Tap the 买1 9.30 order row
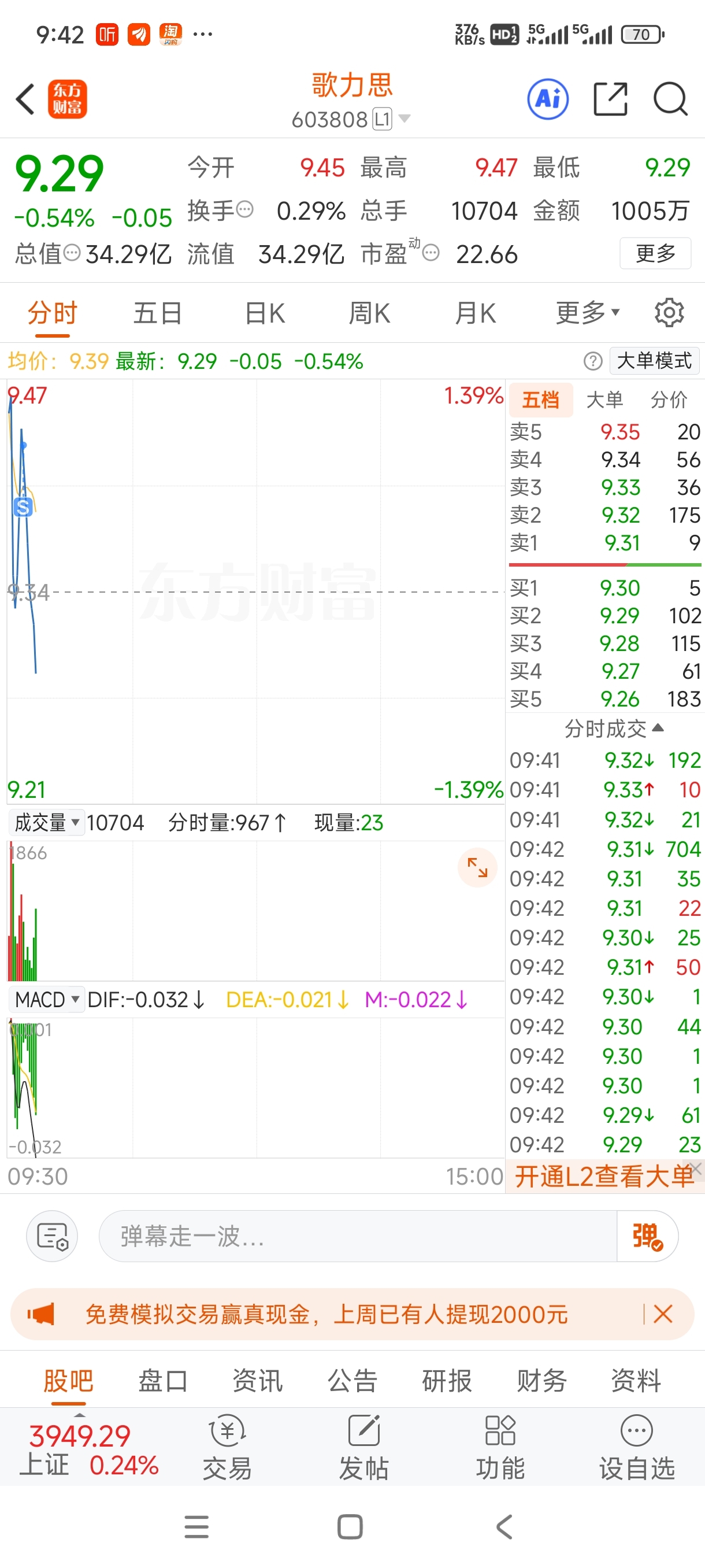 (x=605, y=587)
